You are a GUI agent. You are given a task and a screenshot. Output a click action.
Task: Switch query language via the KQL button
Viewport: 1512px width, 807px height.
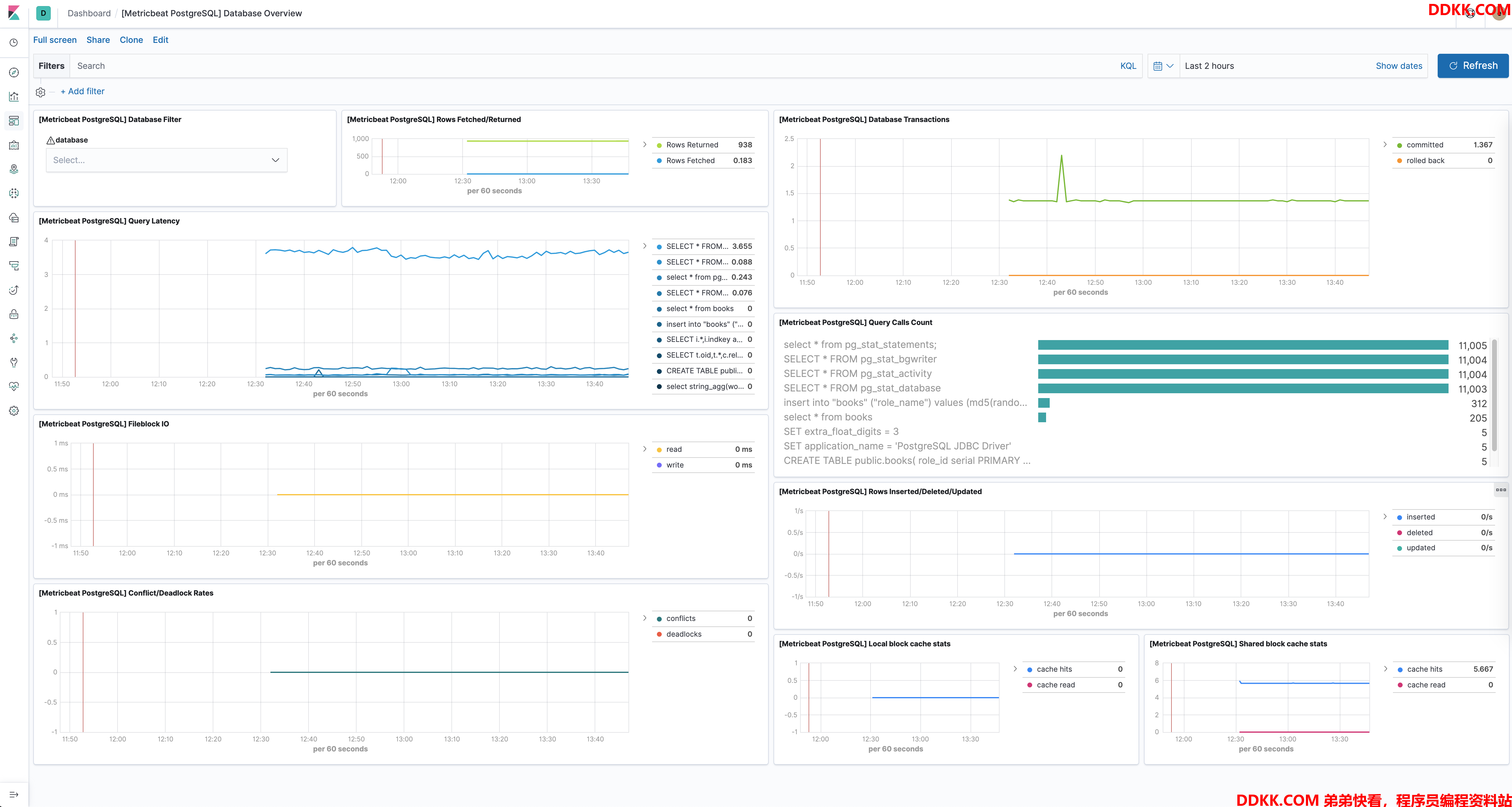(1128, 66)
